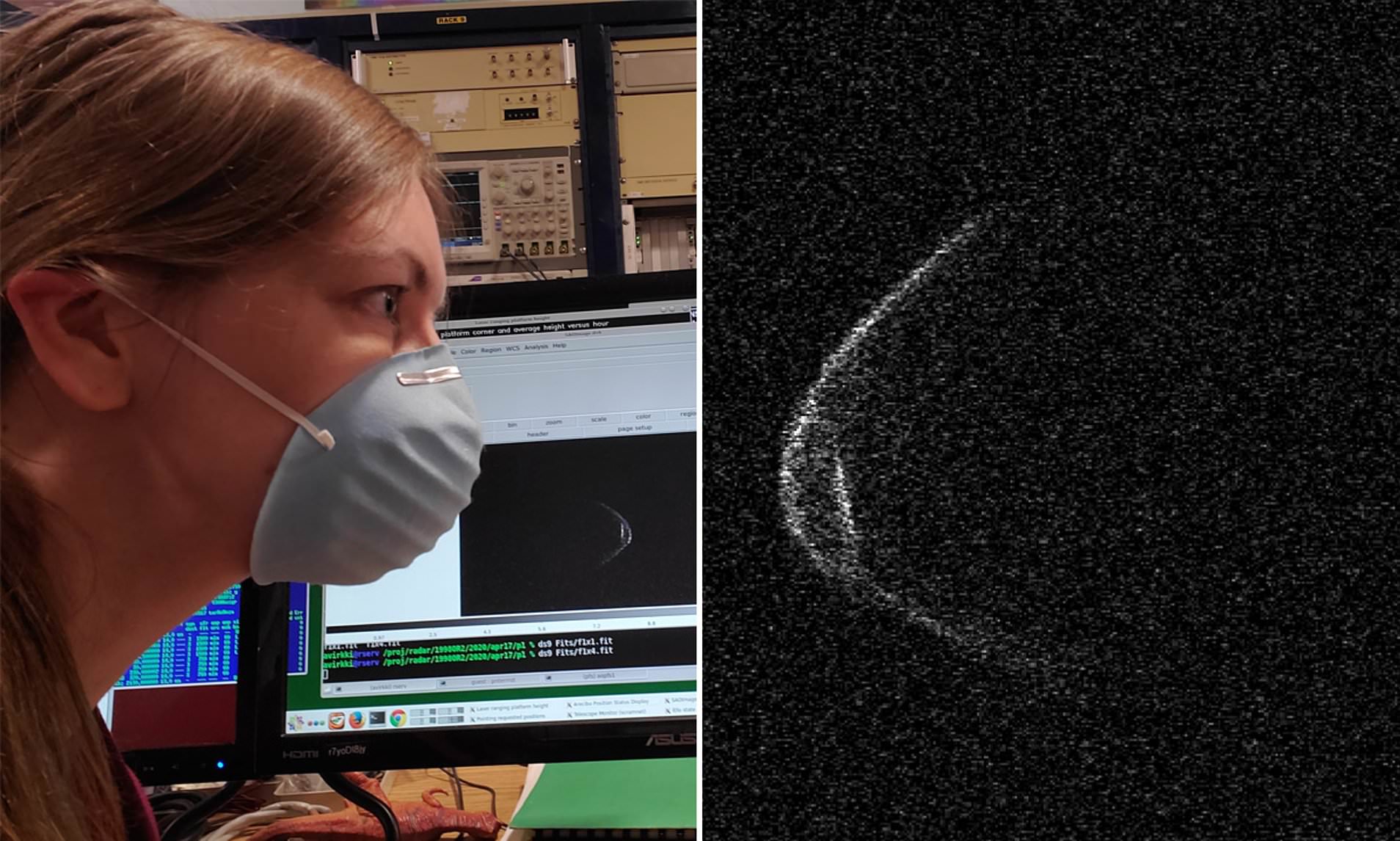Image resolution: width=1400 pixels, height=841 pixels.
Task: Click the color button in ds9 buttonbar
Action: click(644, 416)
